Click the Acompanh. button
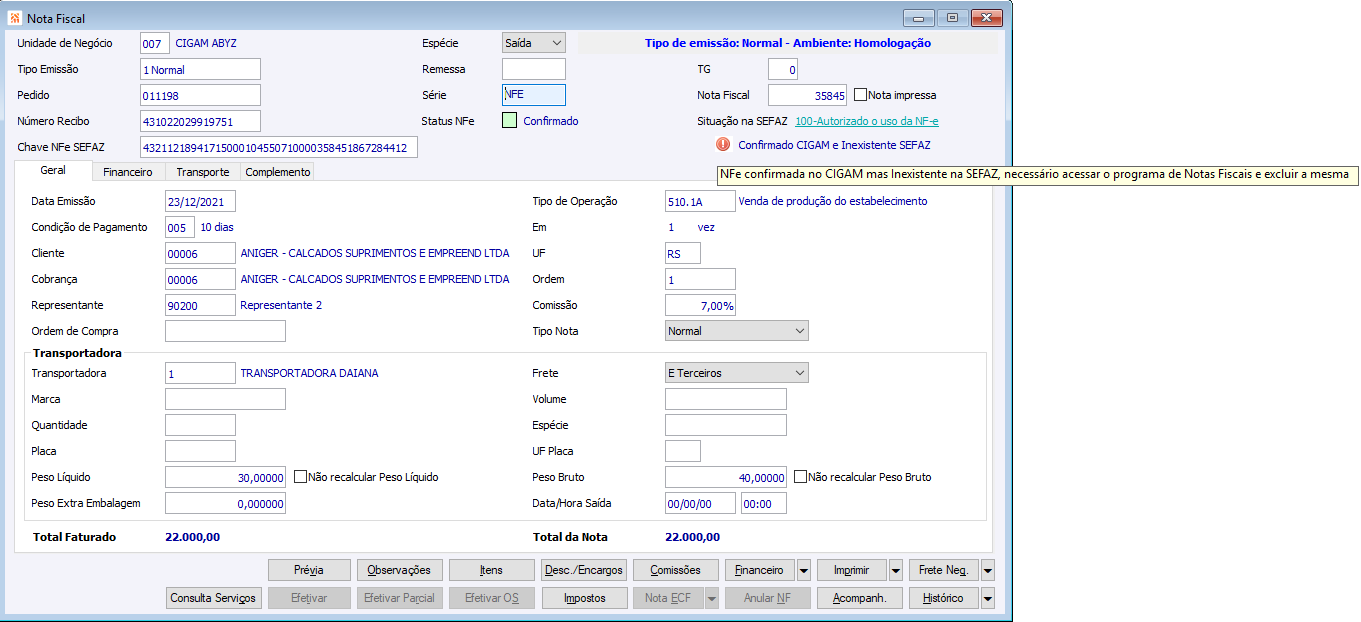 tap(860, 598)
